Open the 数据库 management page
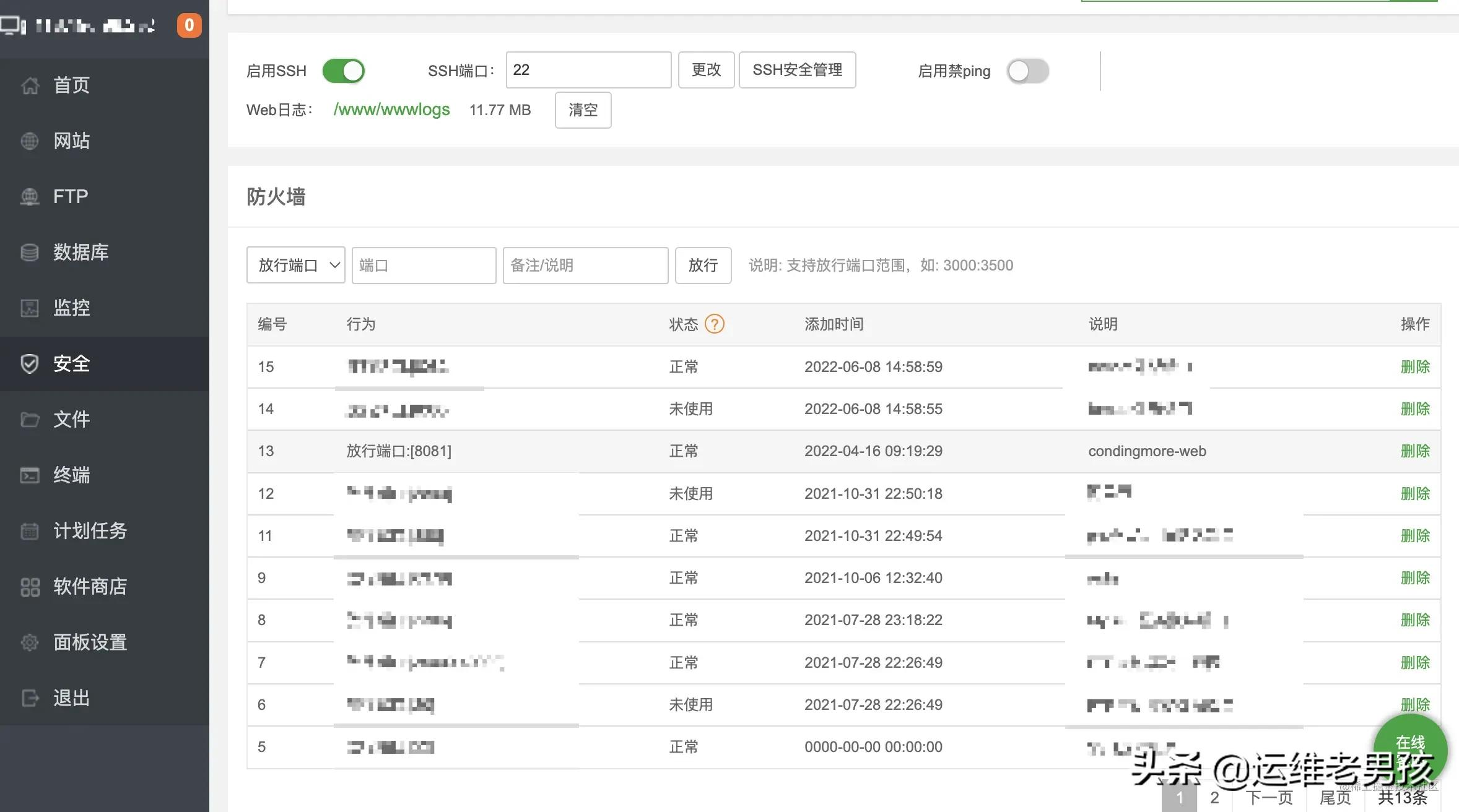Viewport: 1459px width, 812px height. [80, 253]
